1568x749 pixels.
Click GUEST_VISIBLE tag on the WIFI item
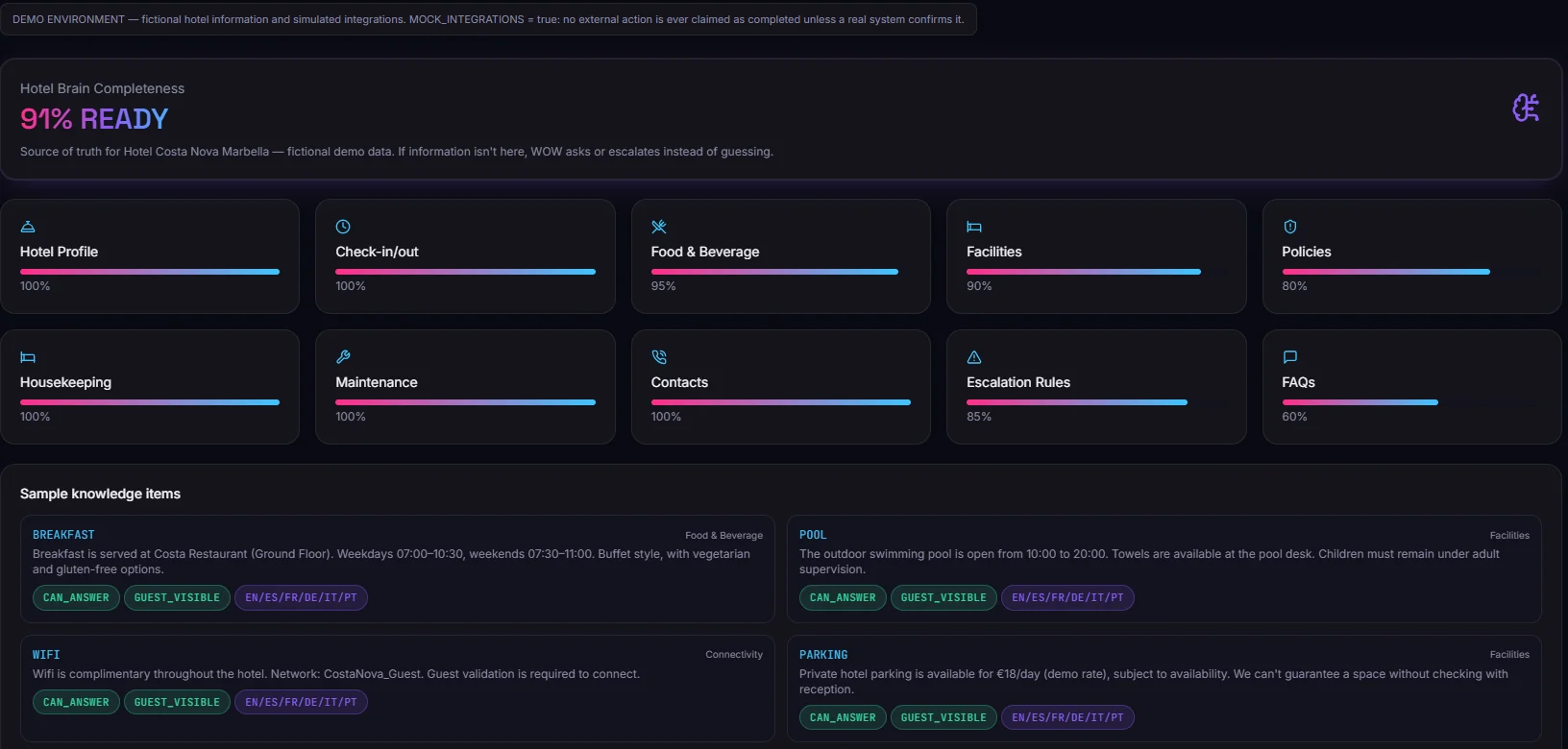pyautogui.click(x=177, y=702)
